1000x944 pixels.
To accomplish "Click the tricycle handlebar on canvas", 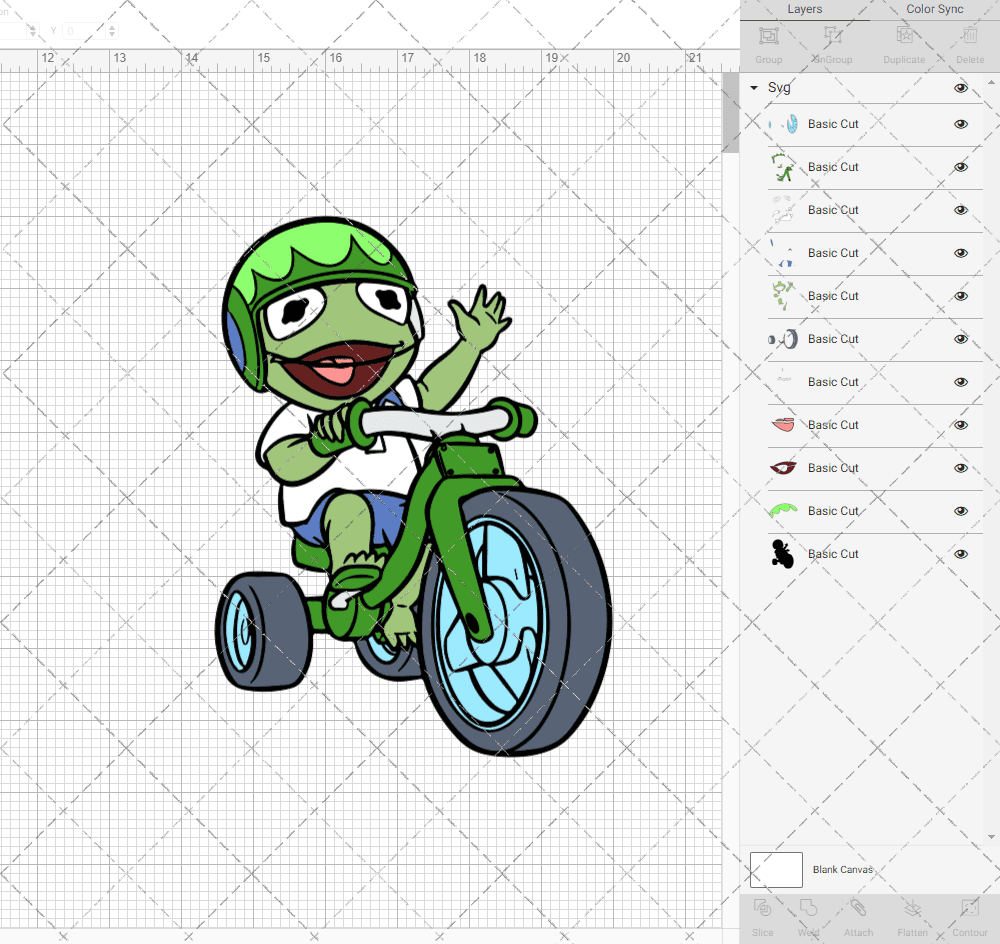I will coord(440,422).
